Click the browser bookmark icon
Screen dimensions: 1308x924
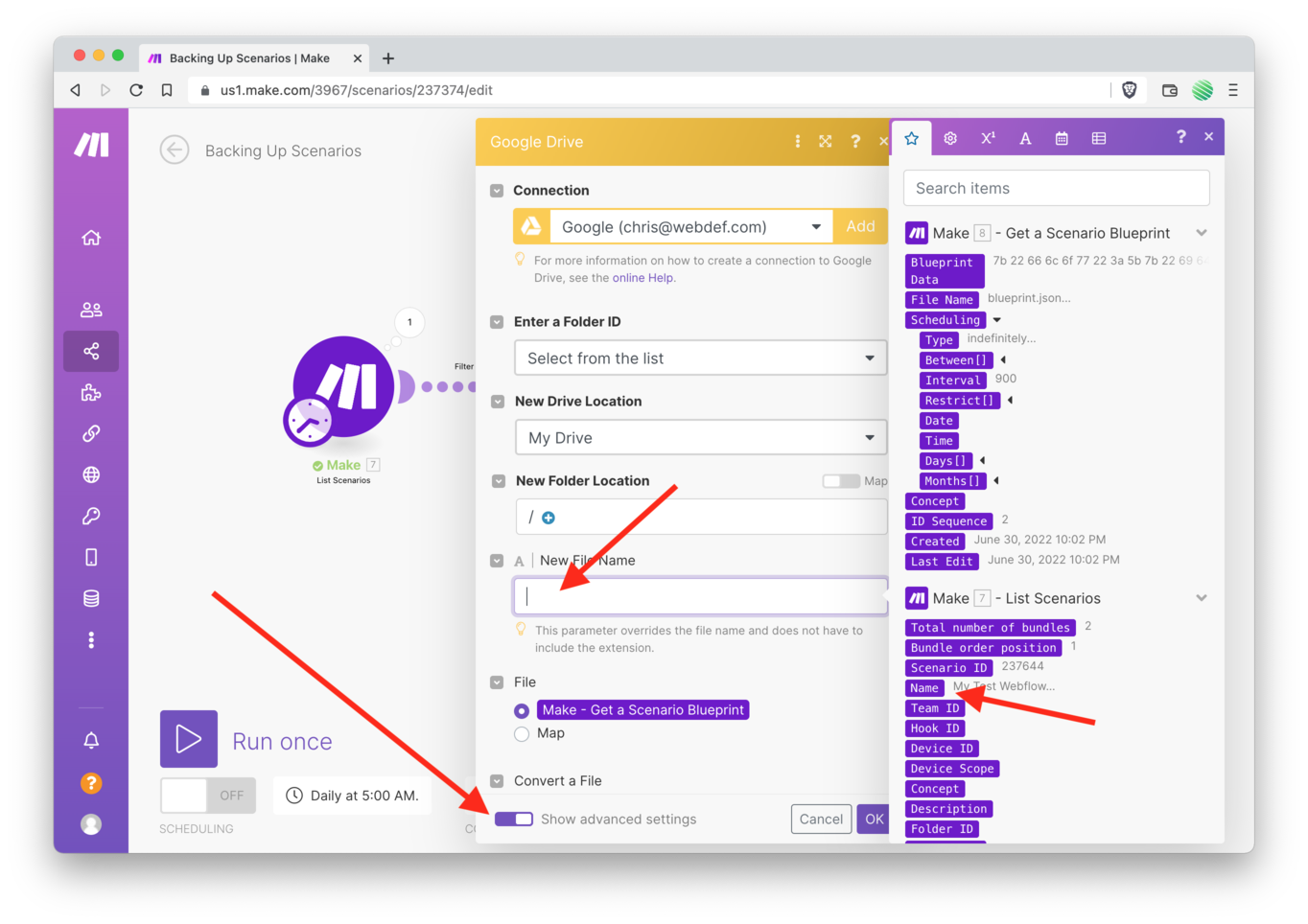click(x=167, y=90)
